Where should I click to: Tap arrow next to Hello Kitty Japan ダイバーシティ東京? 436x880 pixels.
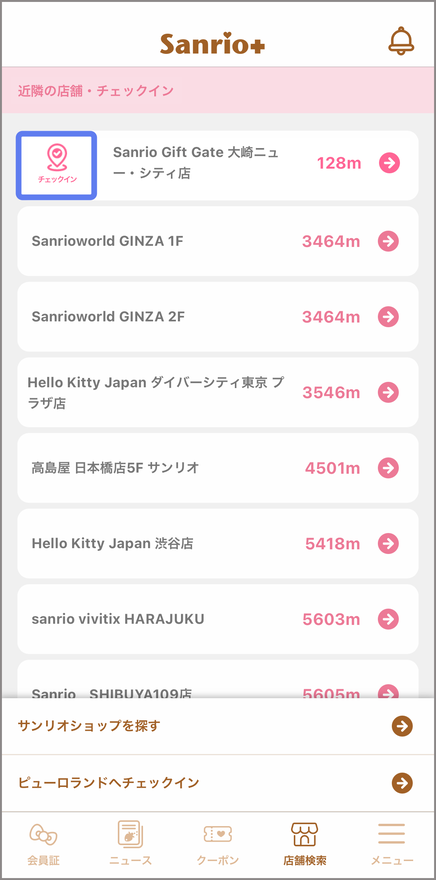[388, 392]
